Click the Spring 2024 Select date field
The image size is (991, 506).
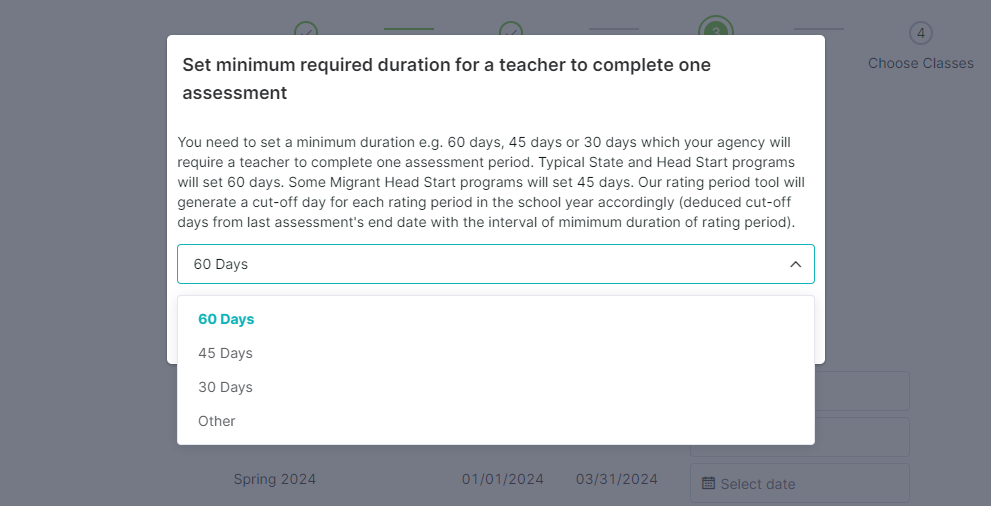(x=799, y=483)
